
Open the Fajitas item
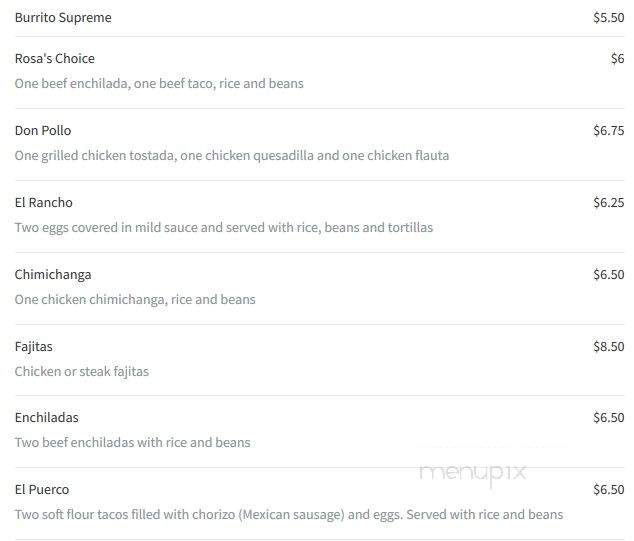pos(34,347)
